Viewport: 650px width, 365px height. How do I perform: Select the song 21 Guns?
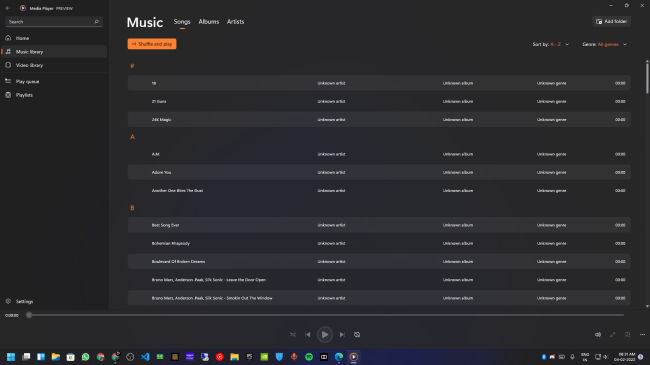[379, 101]
